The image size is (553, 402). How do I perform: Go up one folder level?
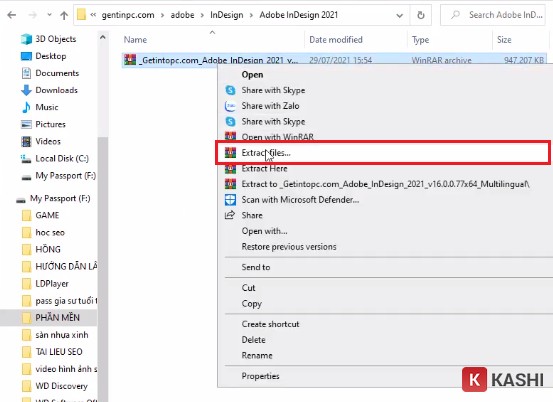click(64, 15)
